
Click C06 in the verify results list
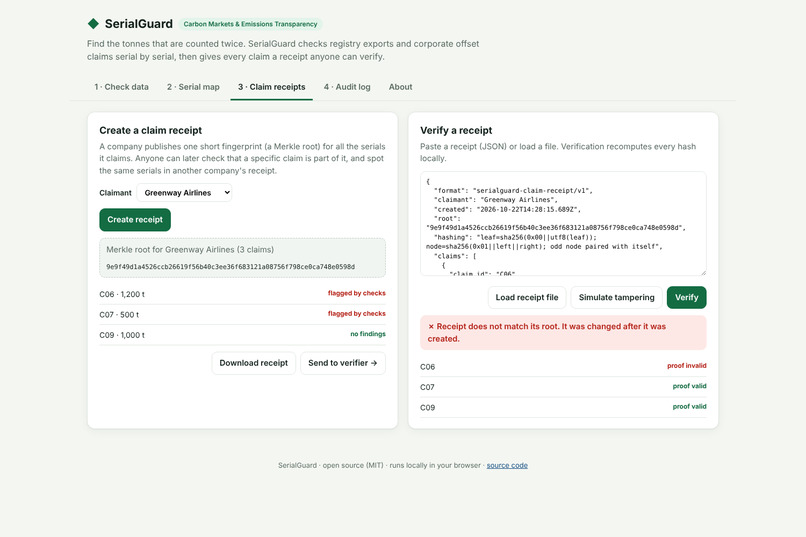click(427, 367)
